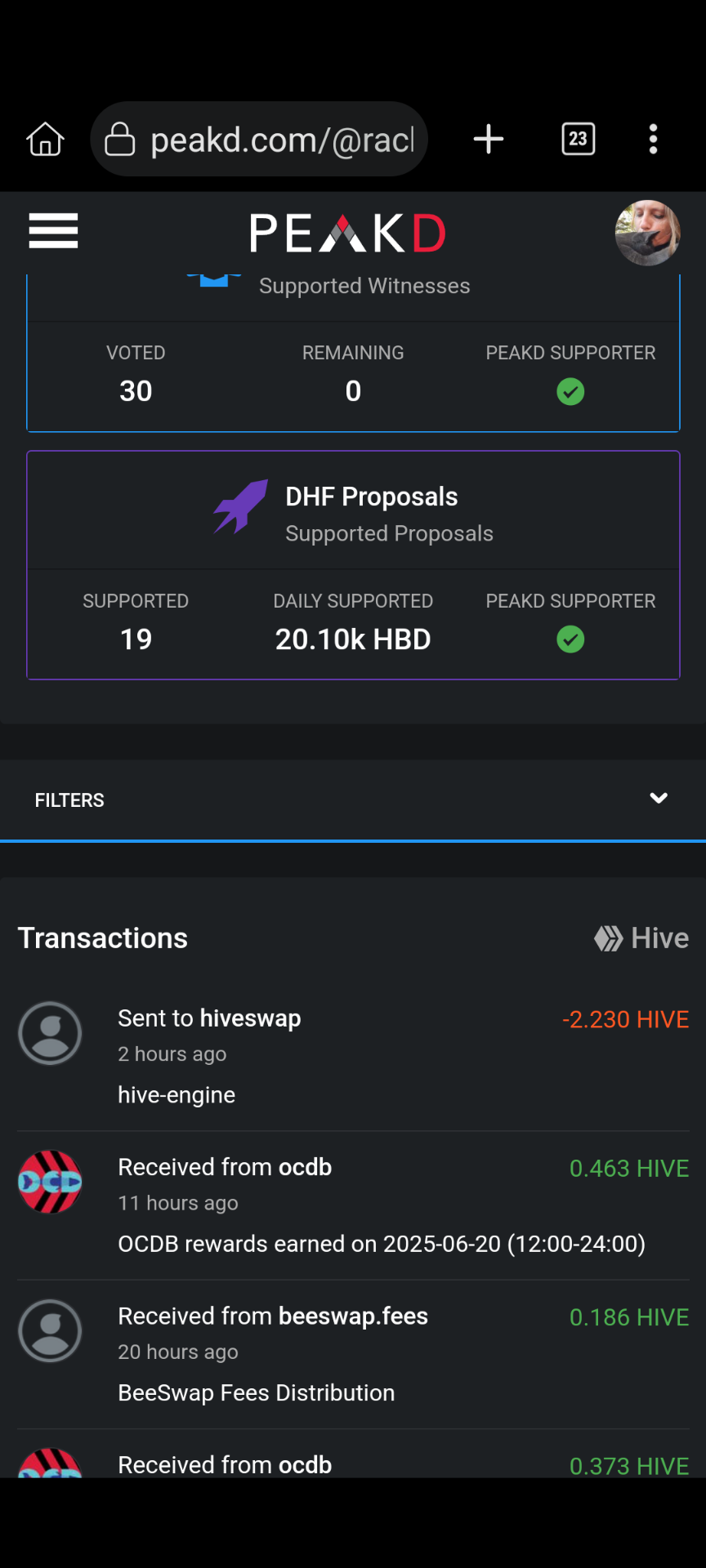Click the hiveswap default avatar icon
The image size is (706, 1568).
[50, 1033]
